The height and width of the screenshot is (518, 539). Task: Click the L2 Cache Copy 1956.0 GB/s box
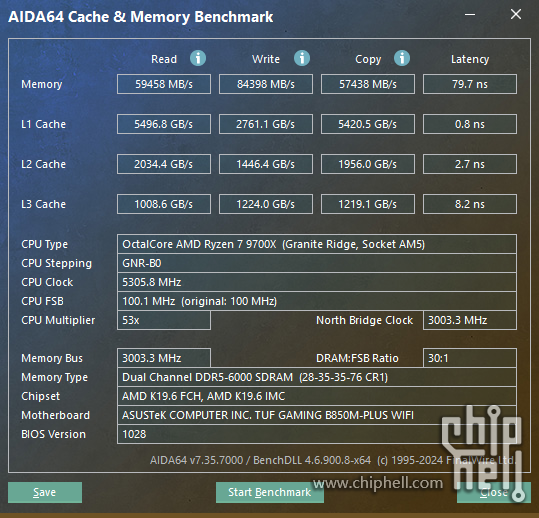pyautogui.click(x=368, y=164)
